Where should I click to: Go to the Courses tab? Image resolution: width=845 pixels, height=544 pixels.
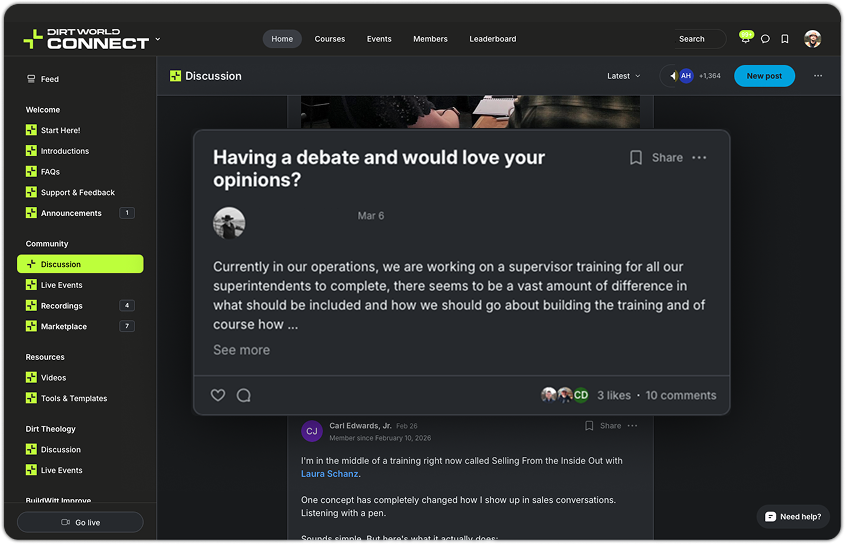pyautogui.click(x=330, y=39)
